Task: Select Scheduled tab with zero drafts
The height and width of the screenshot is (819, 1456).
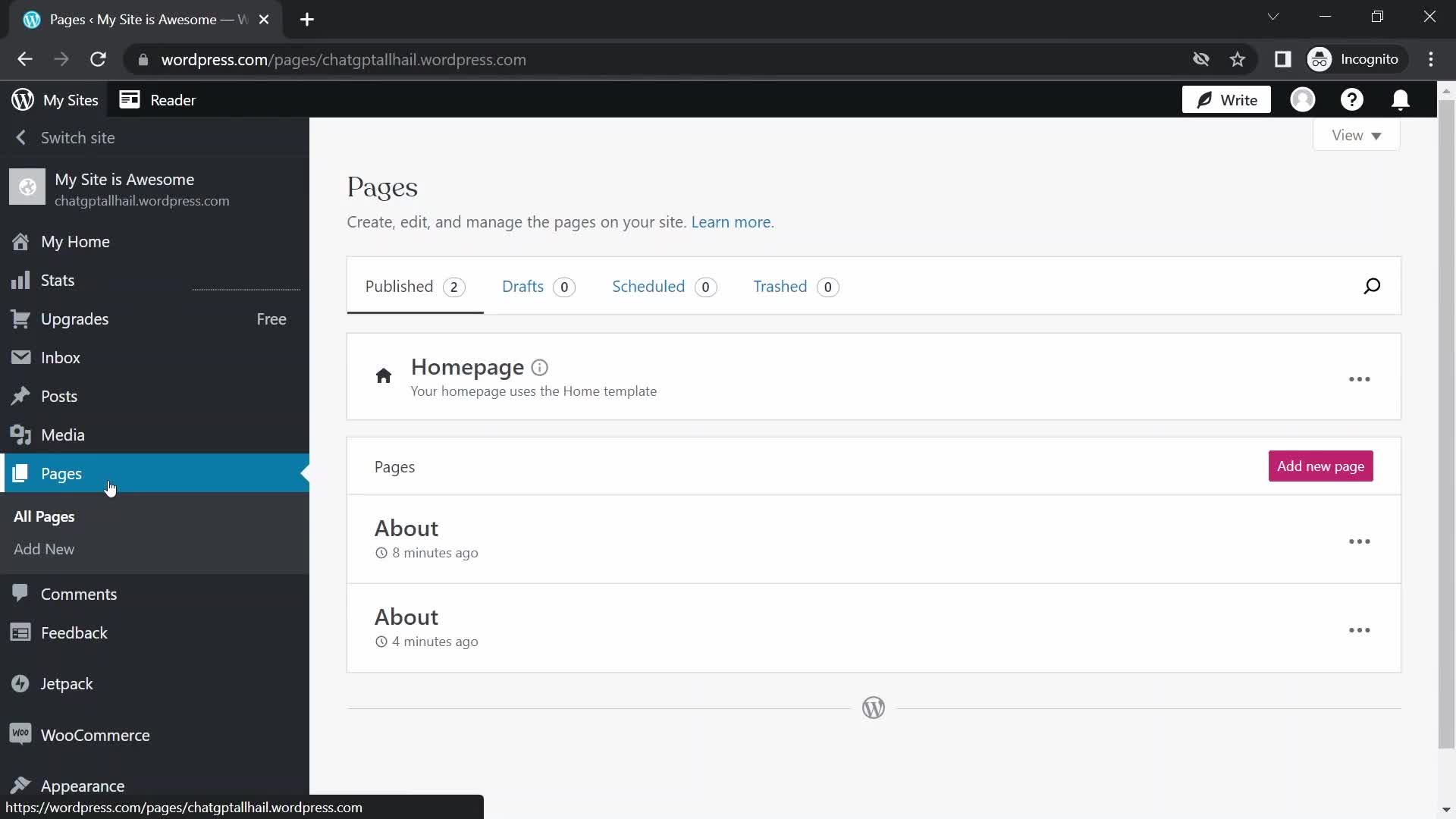Action: point(663,287)
